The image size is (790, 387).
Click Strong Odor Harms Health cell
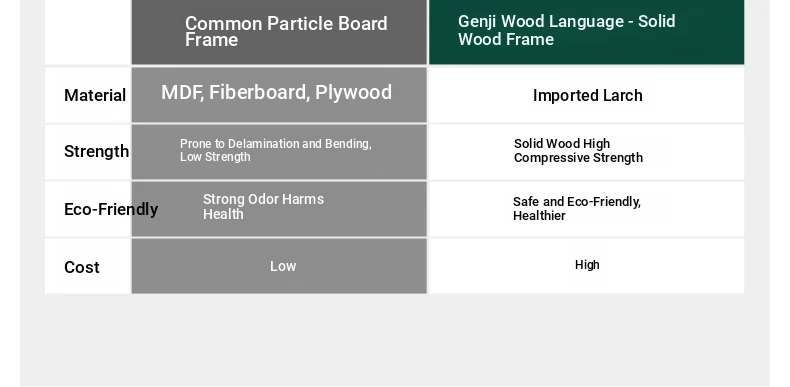pos(279,209)
